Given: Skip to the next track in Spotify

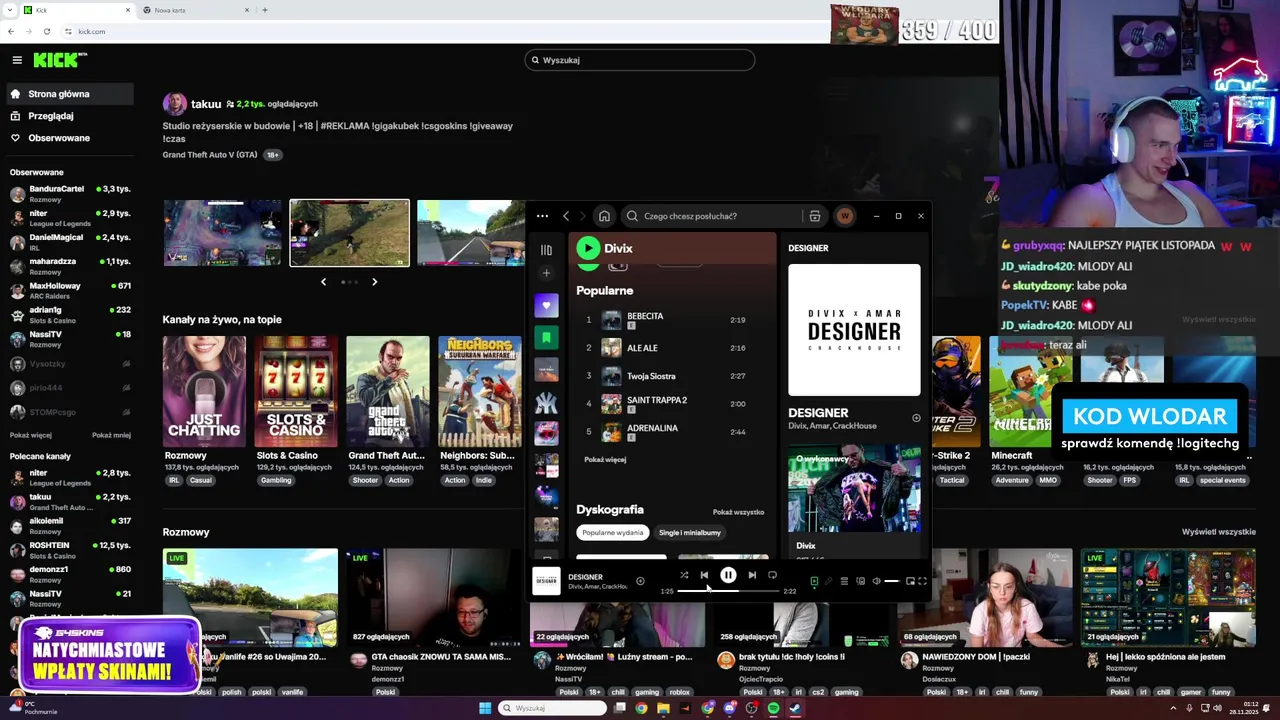Looking at the screenshot, I should click(752, 575).
